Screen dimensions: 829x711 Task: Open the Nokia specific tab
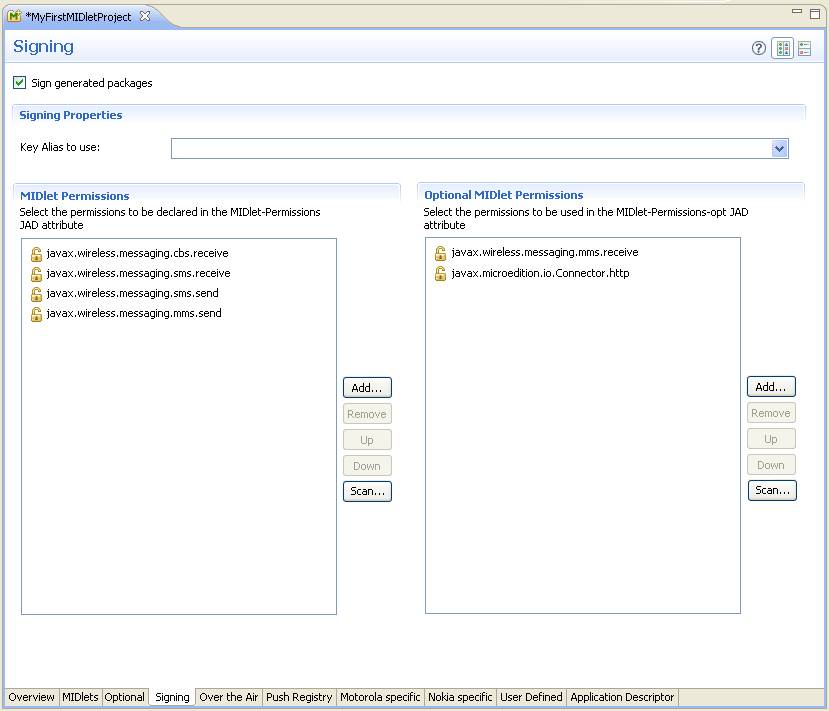click(x=460, y=697)
